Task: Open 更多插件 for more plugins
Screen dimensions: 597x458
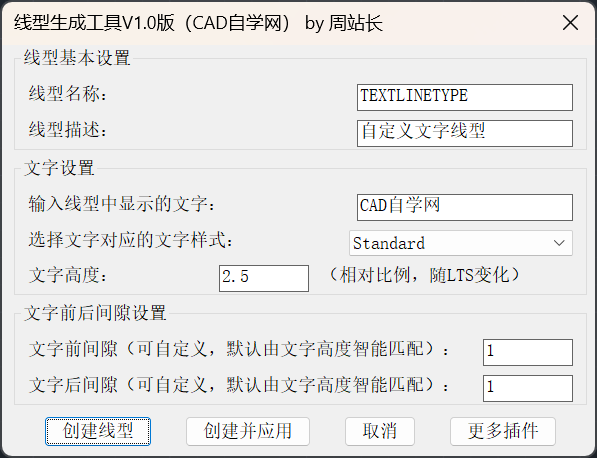Action: [503, 431]
